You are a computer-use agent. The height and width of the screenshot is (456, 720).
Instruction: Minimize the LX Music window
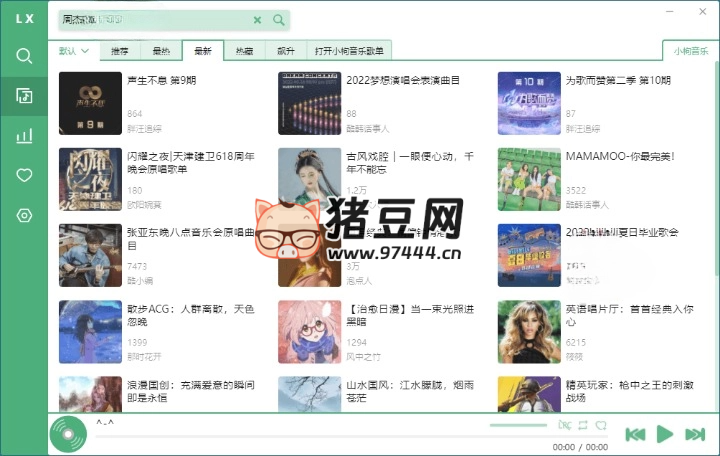point(670,11)
